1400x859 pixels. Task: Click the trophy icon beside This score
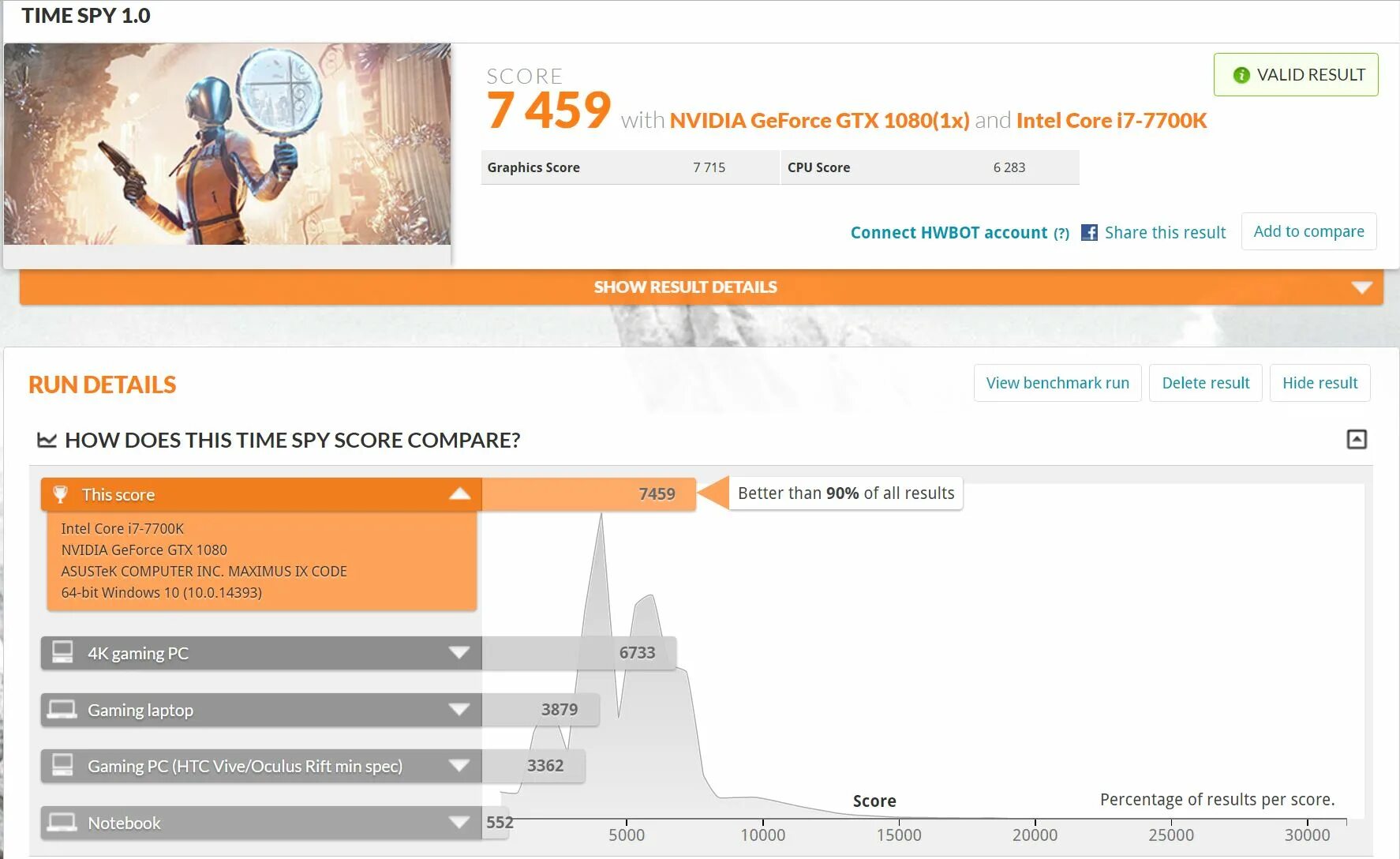point(60,494)
